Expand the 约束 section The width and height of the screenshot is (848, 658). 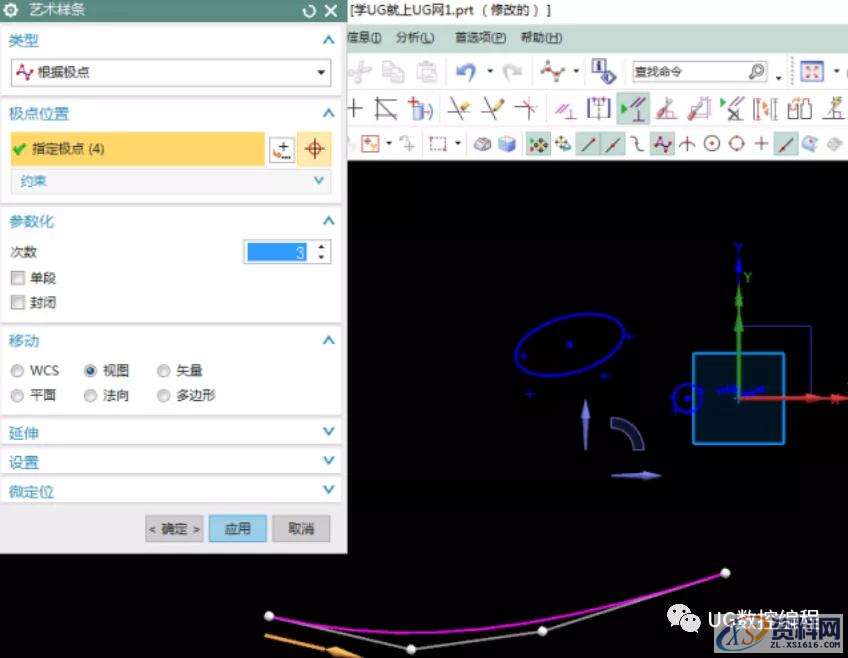(318, 181)
